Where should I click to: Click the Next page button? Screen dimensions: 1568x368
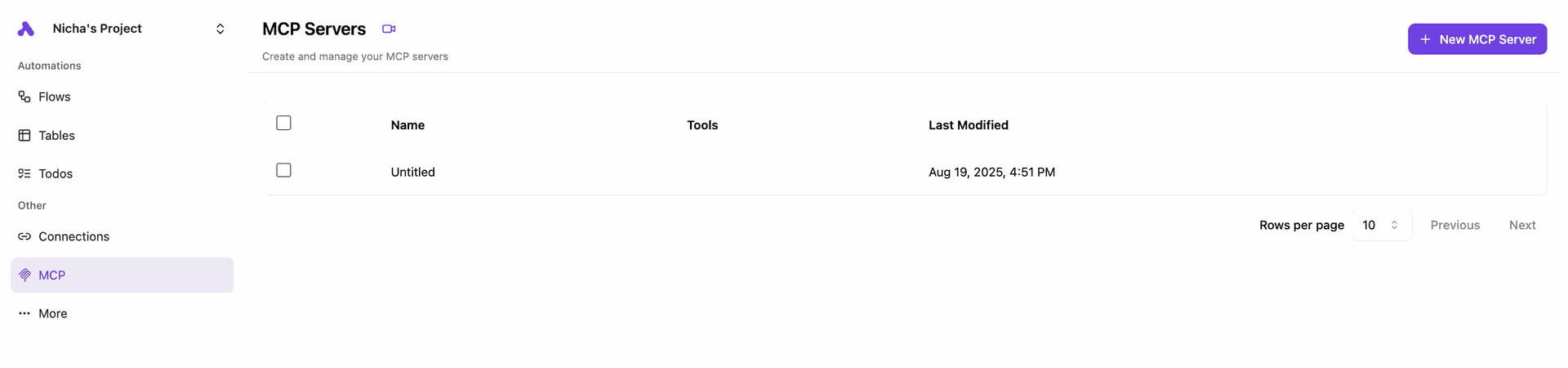coord(1522,225)
